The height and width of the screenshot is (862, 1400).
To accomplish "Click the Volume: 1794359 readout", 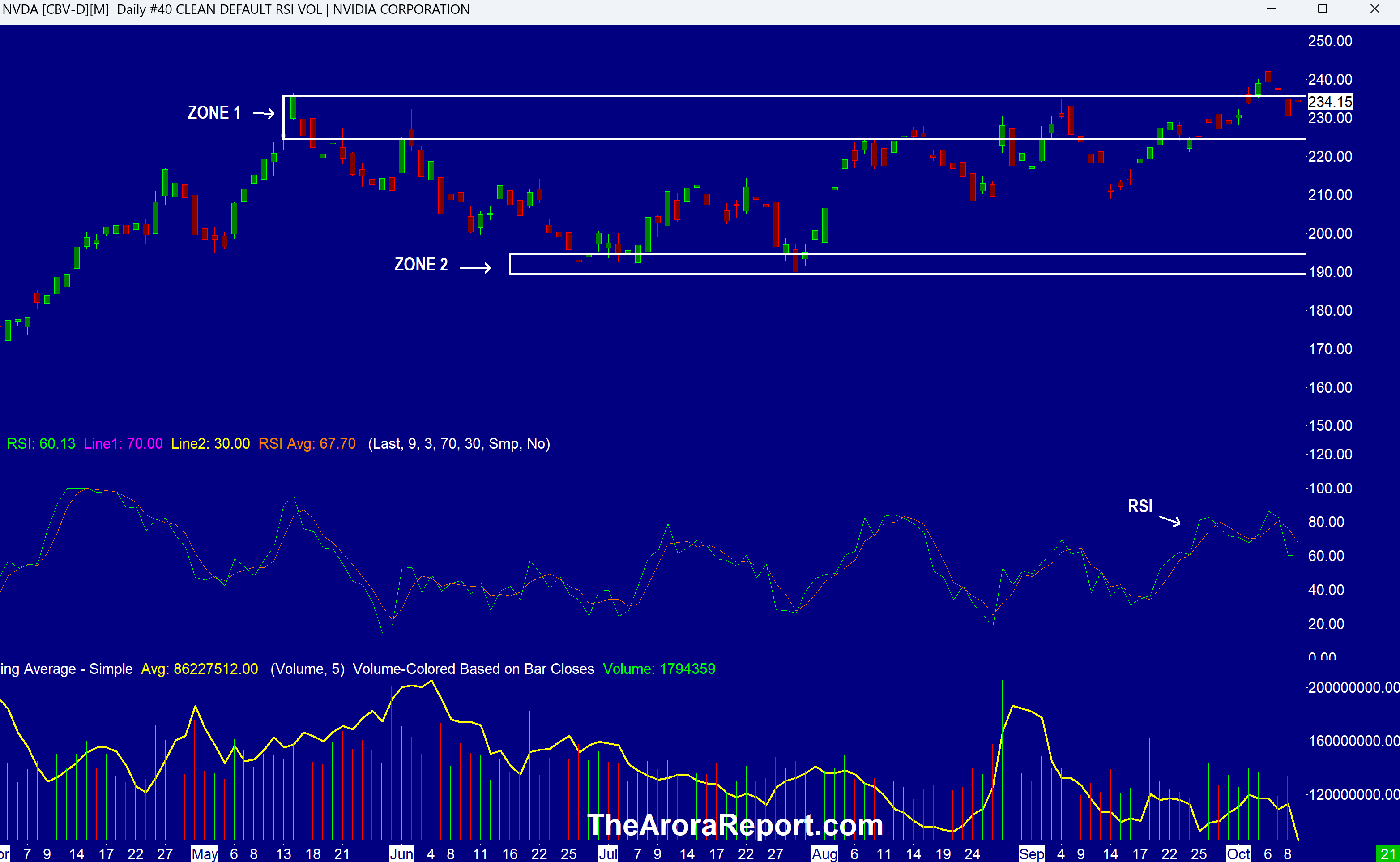I will pyautogui.click(x=659, y=669).
